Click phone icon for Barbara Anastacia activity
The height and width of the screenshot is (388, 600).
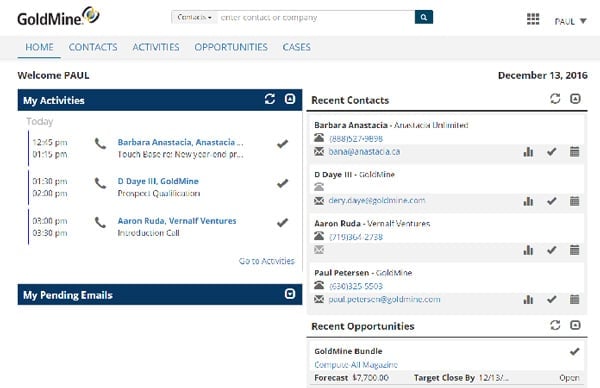(x=100, y=144)
